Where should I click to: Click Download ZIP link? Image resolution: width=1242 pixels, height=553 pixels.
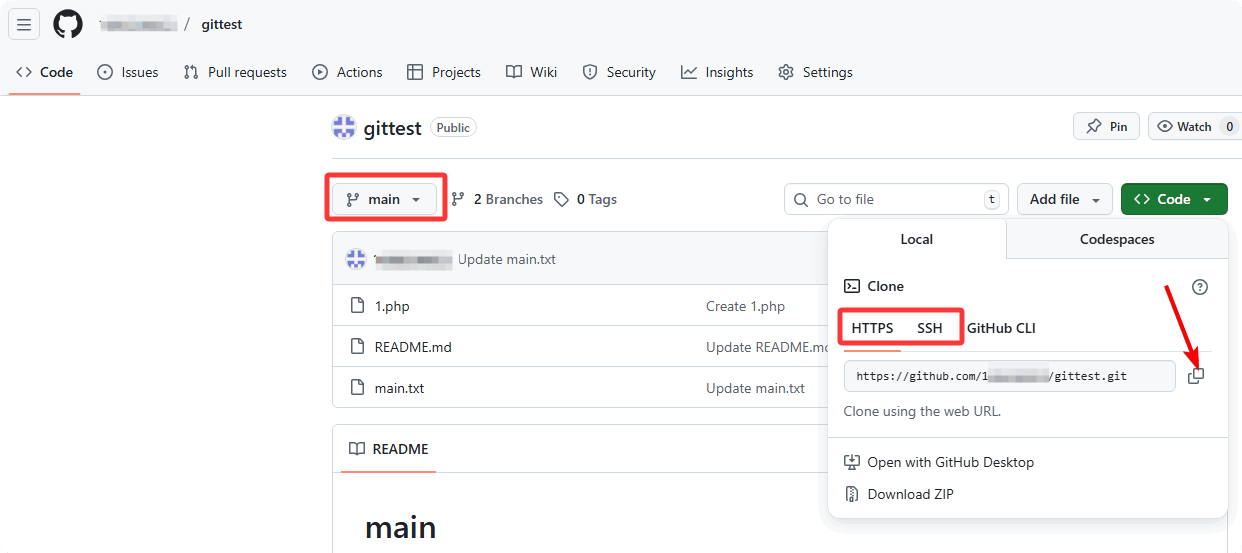coord(910,494)
